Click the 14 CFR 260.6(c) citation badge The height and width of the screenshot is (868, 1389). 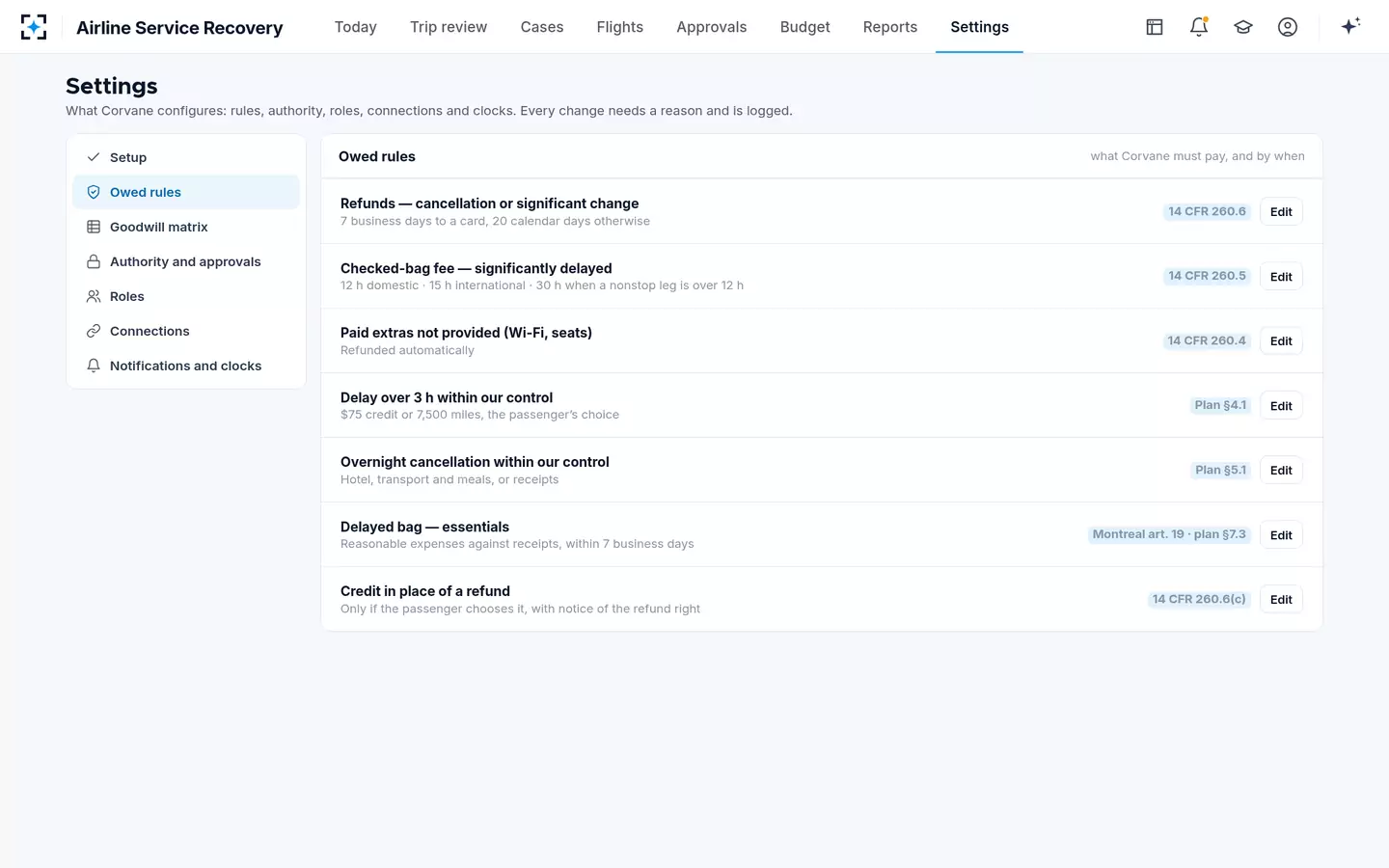[x=1199, y=599]
